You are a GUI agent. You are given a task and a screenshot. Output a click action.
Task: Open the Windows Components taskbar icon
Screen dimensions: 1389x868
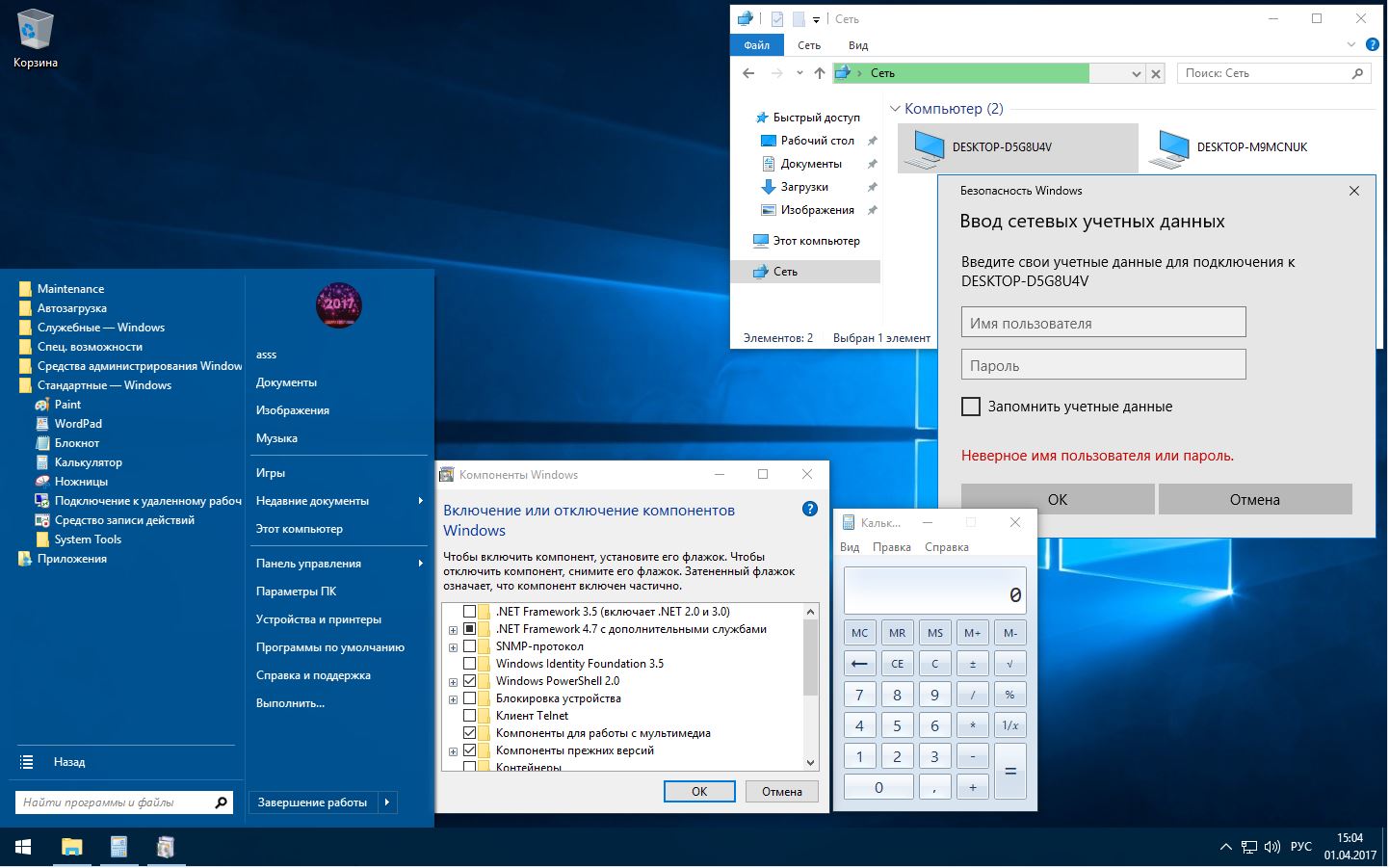coord(166,847)
